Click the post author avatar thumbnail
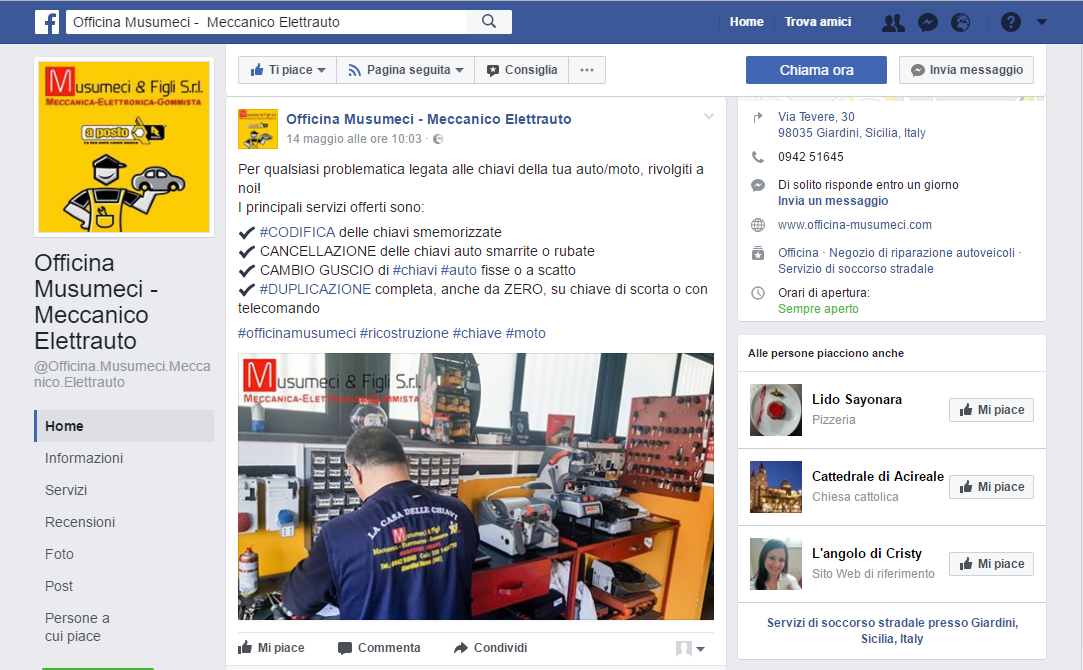This screenshot has width=1083, height=670. (258, 128)
